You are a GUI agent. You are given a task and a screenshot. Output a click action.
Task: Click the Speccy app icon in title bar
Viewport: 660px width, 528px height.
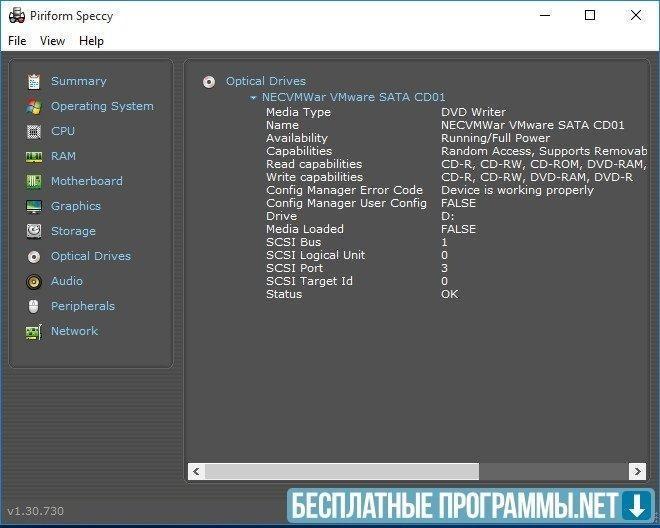pyautogui.click(x=17, y=16)
